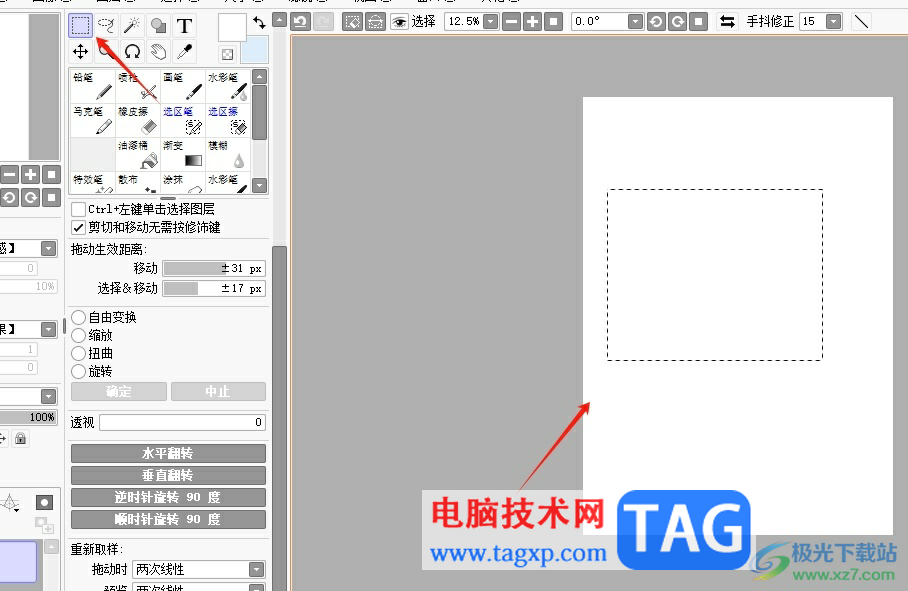Uncheck 剪切和移动无需按修饰键 checkbox
This screenshot has width=908, height=591.
tap(79, 227)
